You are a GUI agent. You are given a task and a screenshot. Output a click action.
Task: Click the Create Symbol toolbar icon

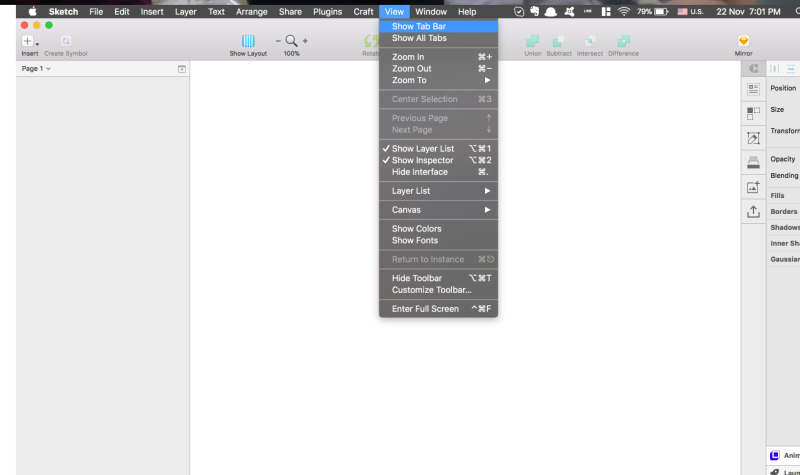click(66, 41)
